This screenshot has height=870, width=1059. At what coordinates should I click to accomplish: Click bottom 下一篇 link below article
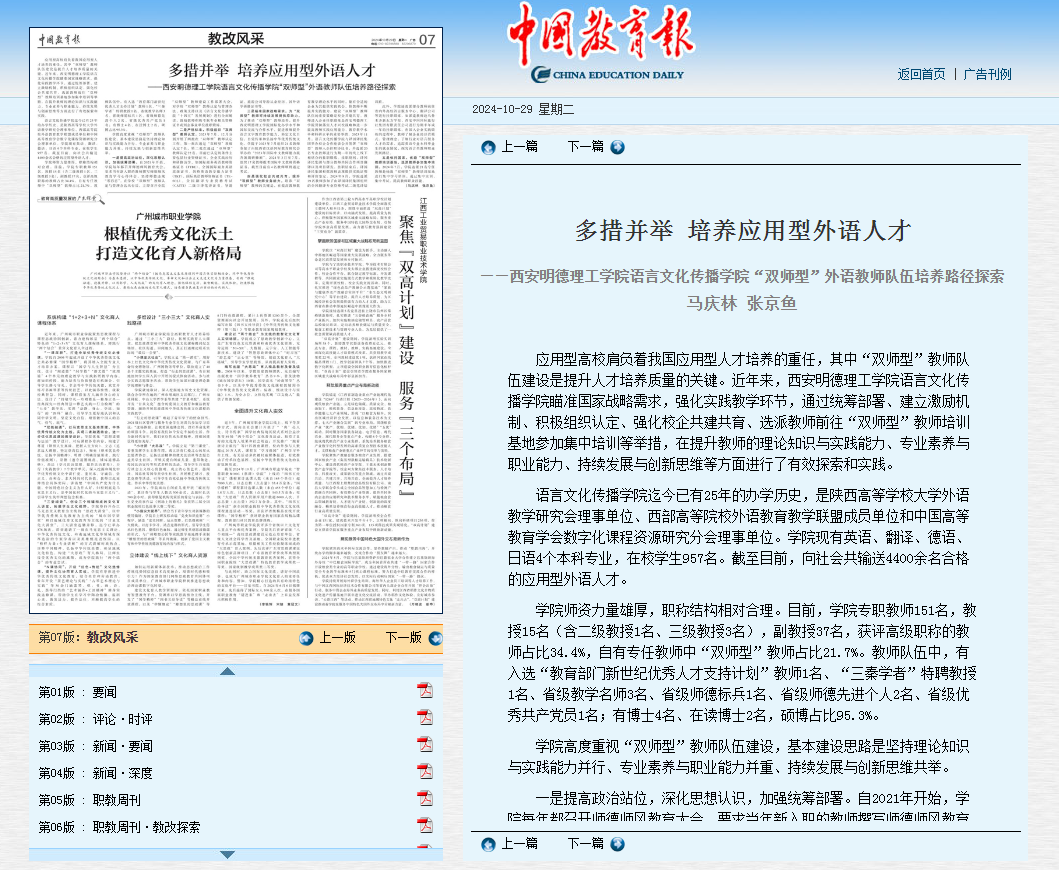[x=586, y=843]
